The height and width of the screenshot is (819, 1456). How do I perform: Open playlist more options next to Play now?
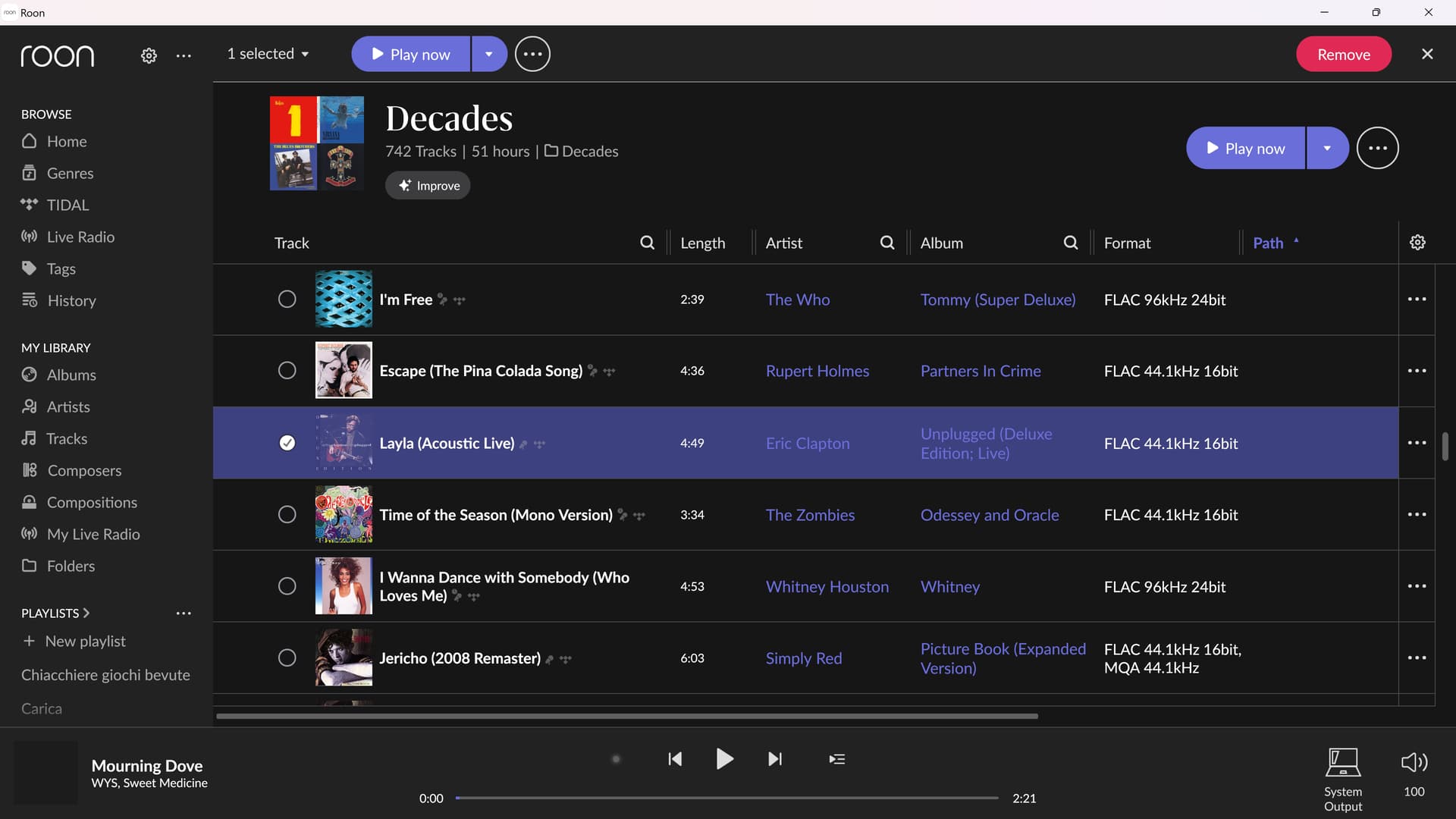pos(1377,148)
